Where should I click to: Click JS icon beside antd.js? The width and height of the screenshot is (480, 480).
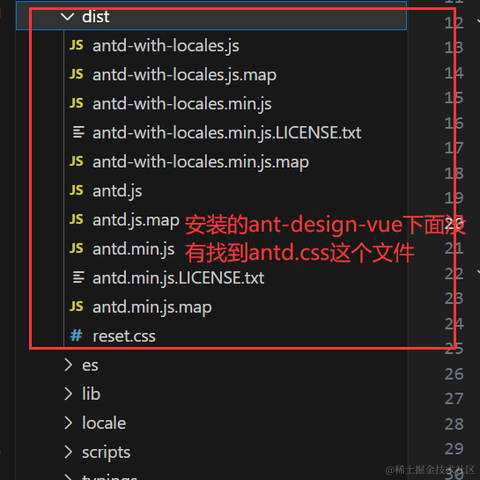coord(76,190)
